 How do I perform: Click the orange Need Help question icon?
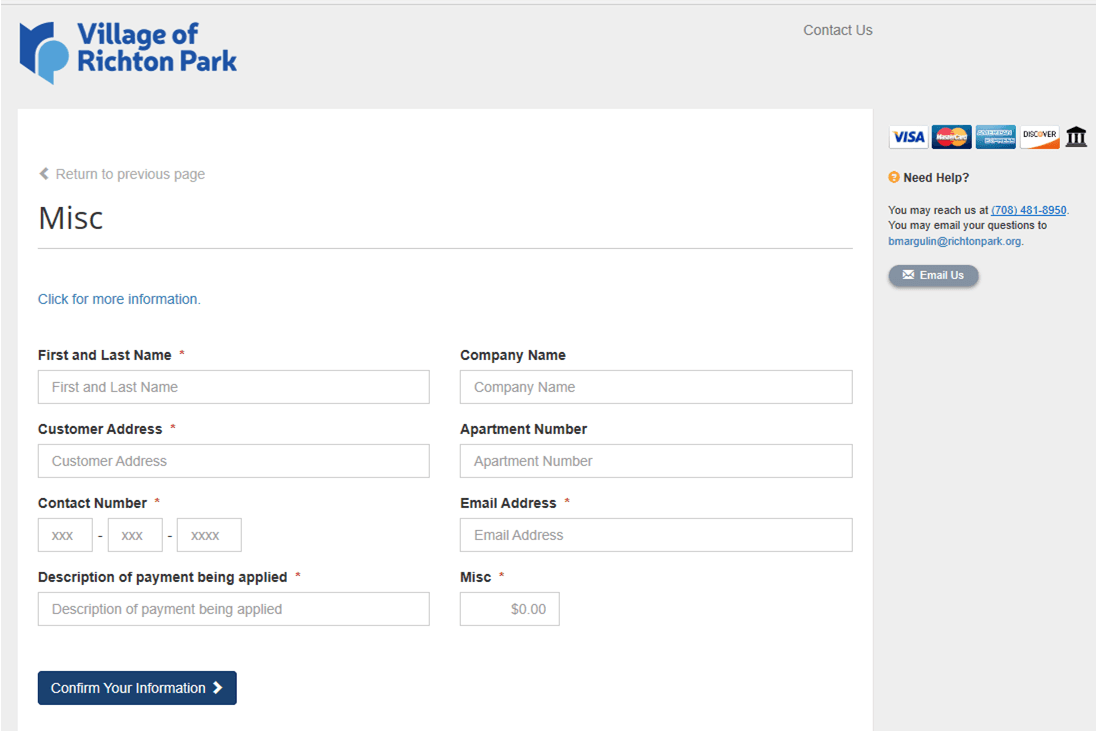point(894,178)
